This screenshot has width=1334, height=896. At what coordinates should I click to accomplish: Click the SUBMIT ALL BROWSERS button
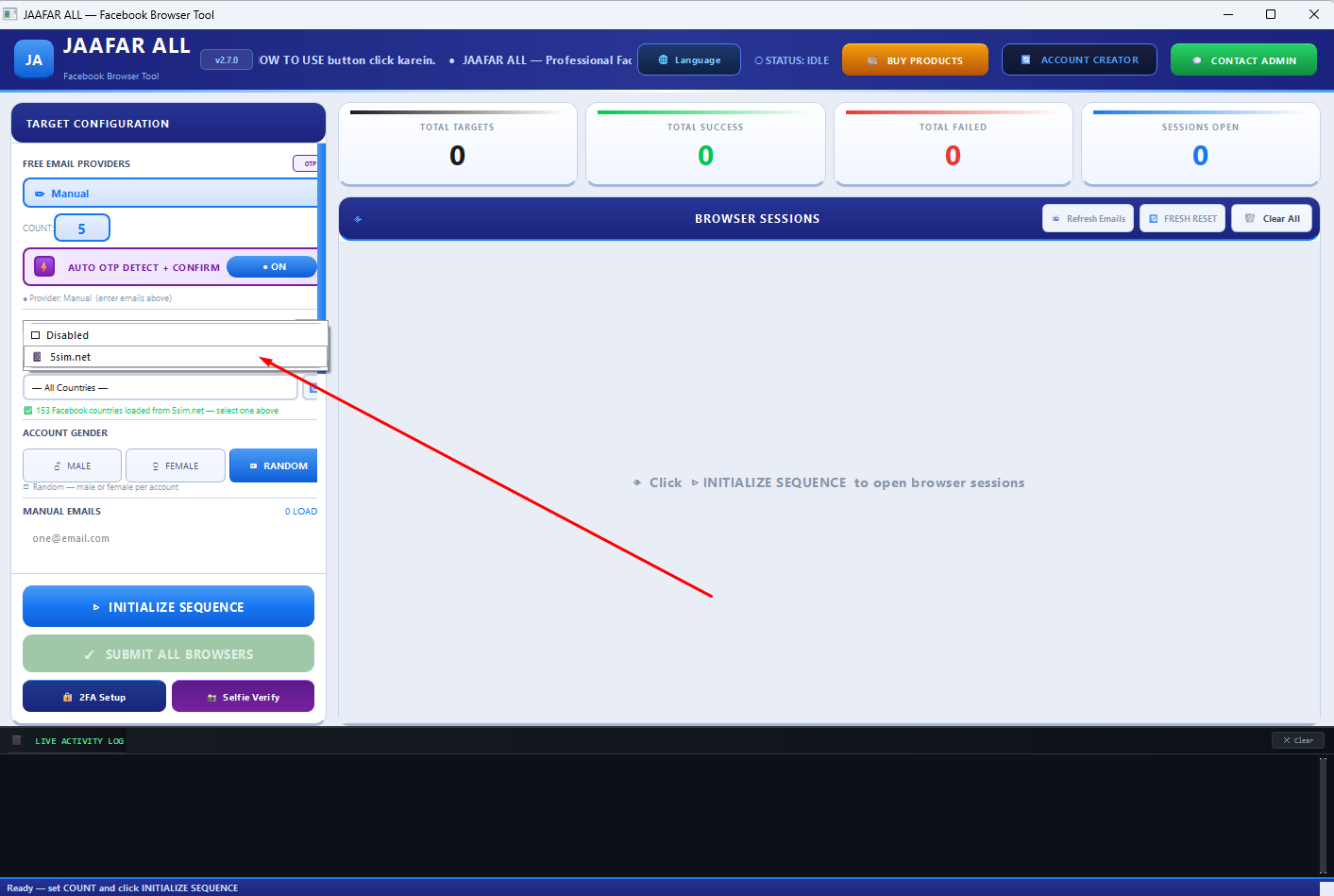[168, 653]
